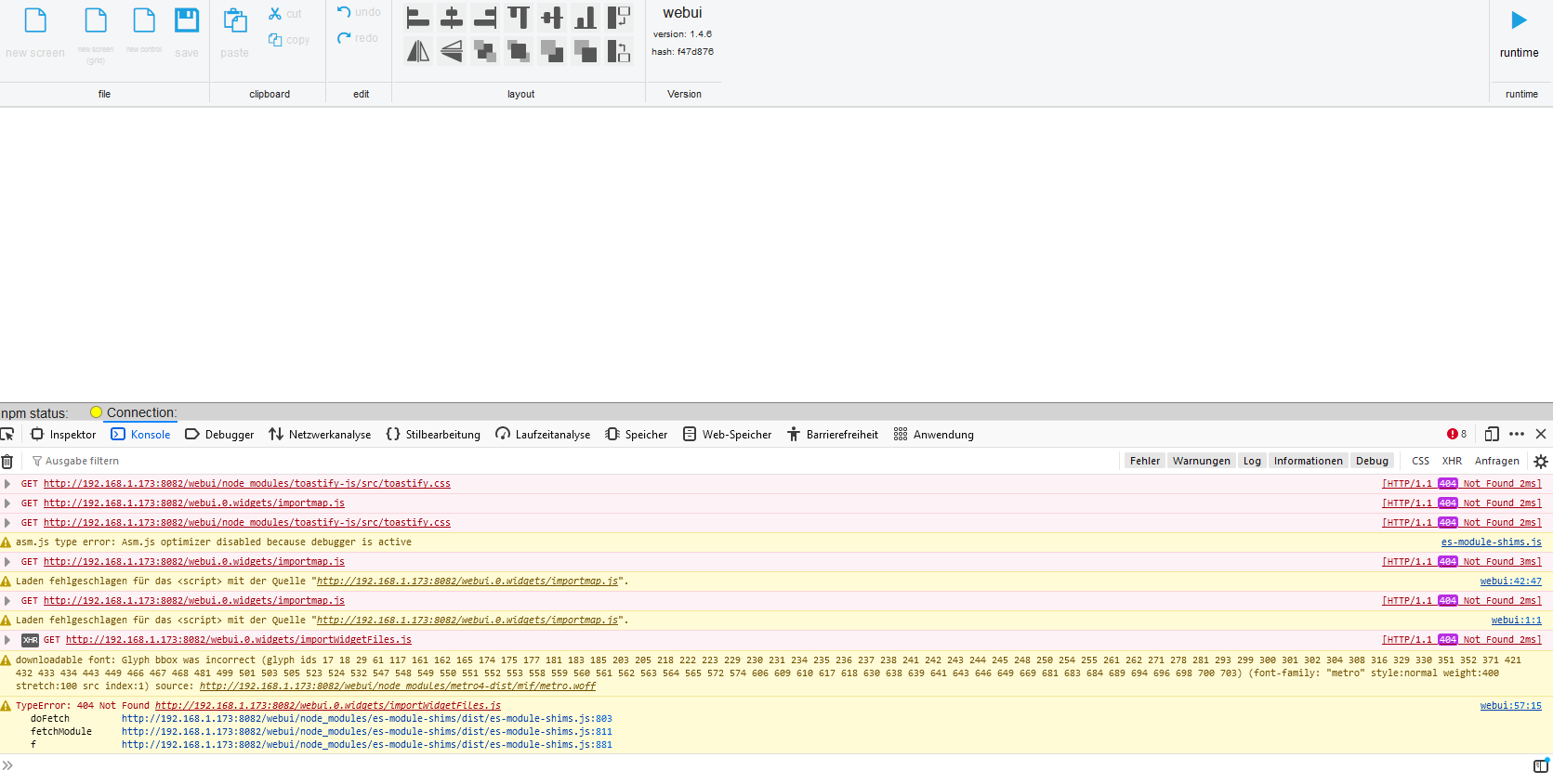This screenshot has width=1553, height=784.
Task: Expand the first toastify.css GET request
Action: click(x=7, y=484)
